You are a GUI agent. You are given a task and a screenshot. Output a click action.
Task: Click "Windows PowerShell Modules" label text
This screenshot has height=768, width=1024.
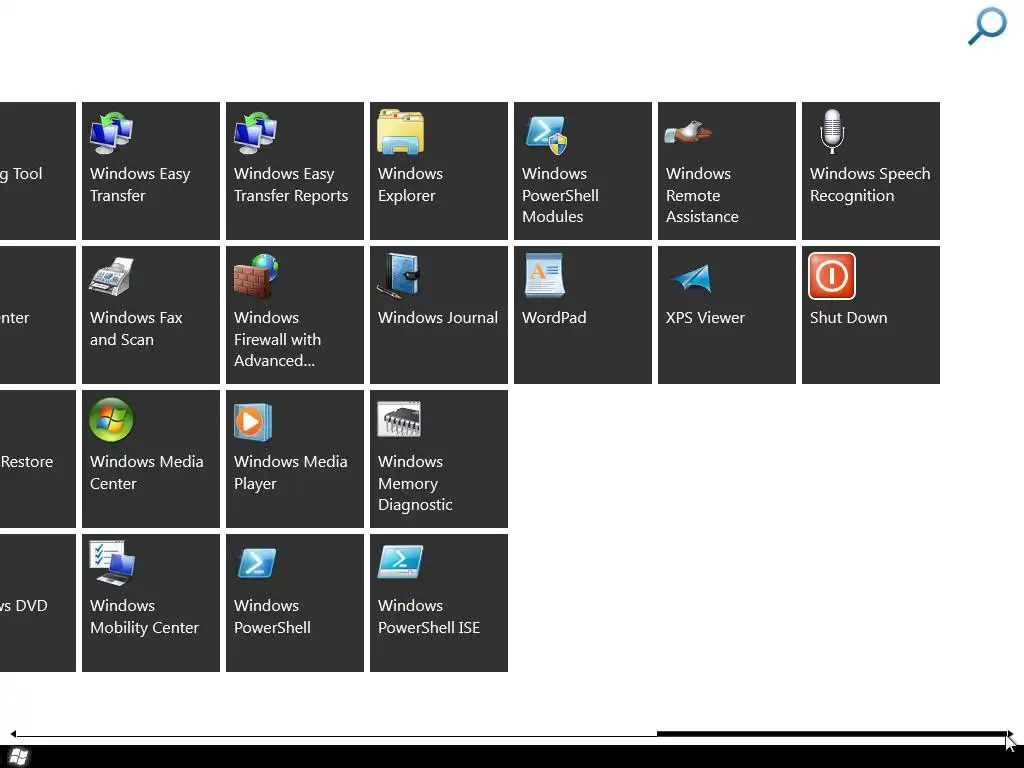(560, 195)
